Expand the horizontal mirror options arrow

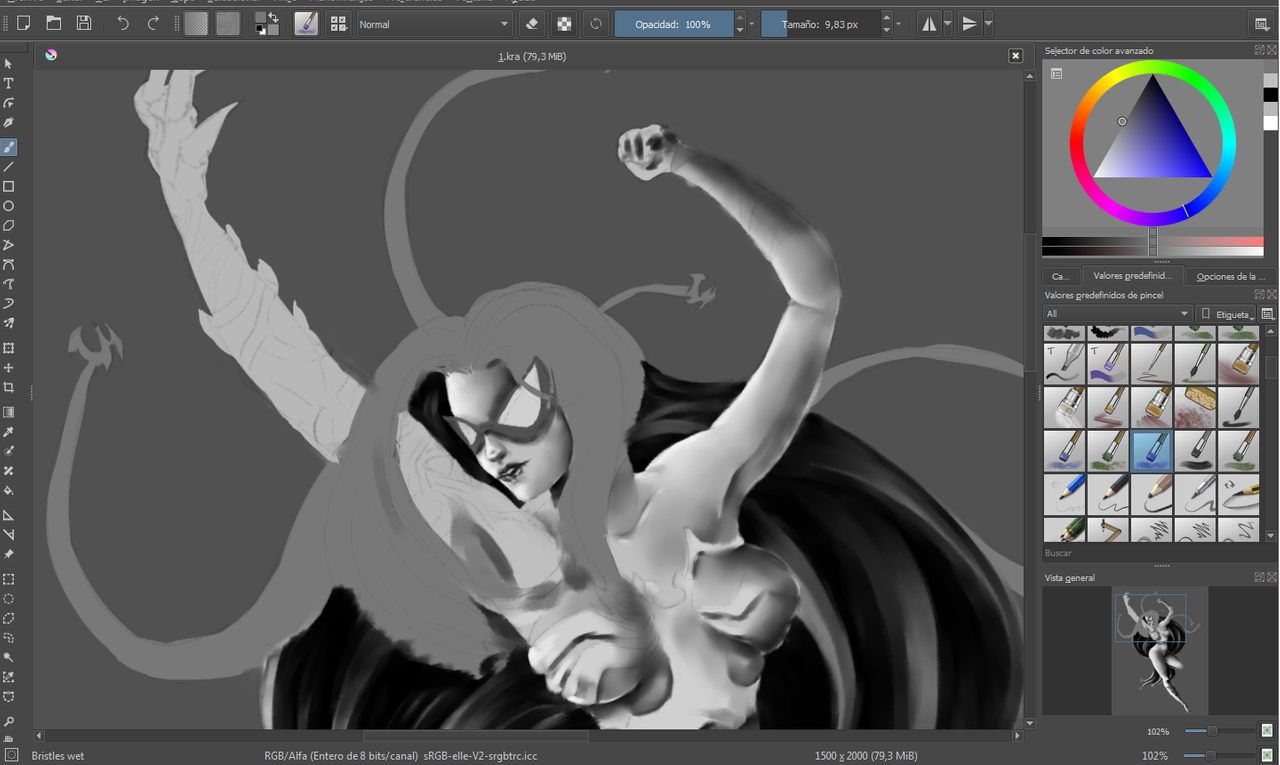[948, 24]
